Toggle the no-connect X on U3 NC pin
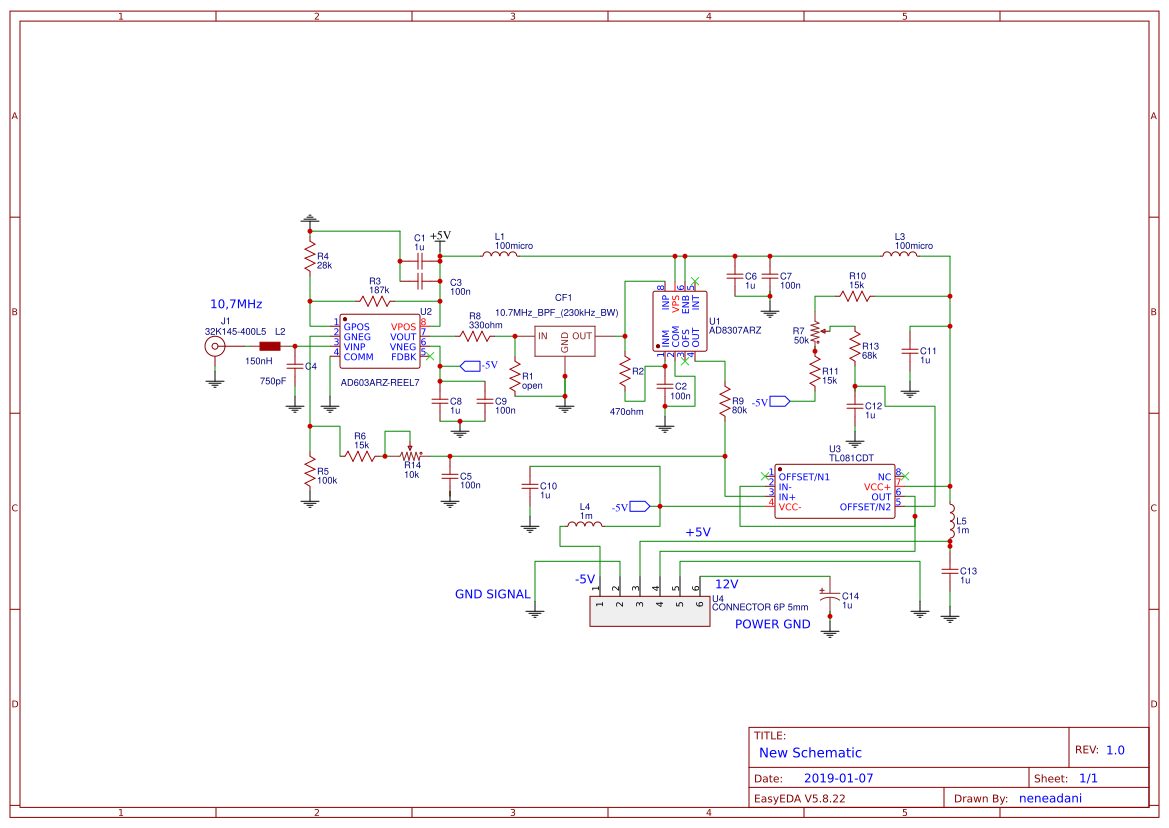Screen dimensions: 1169x828 [x=906, y=476]
